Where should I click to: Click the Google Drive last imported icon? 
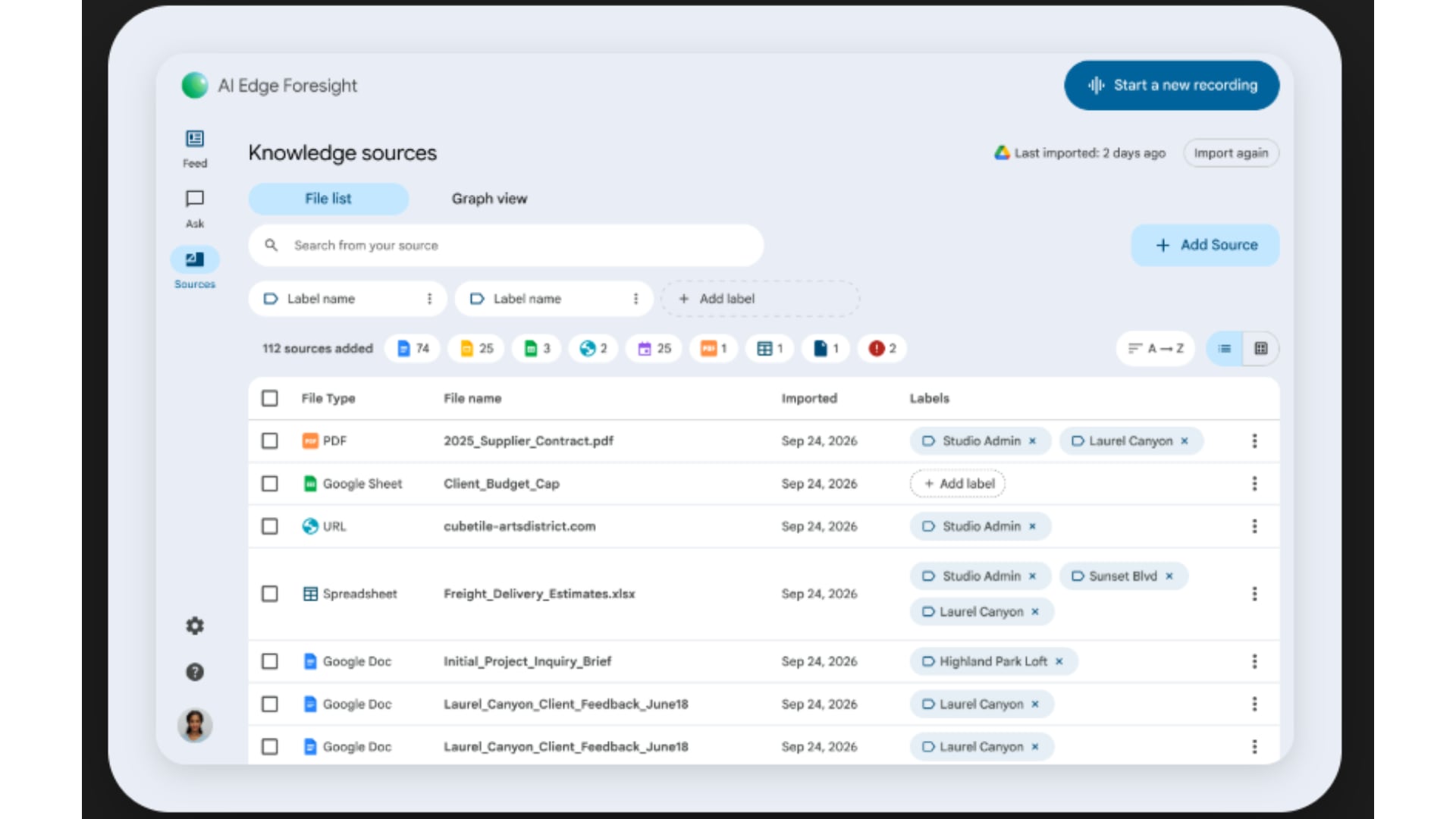[x=1002, y=152]
